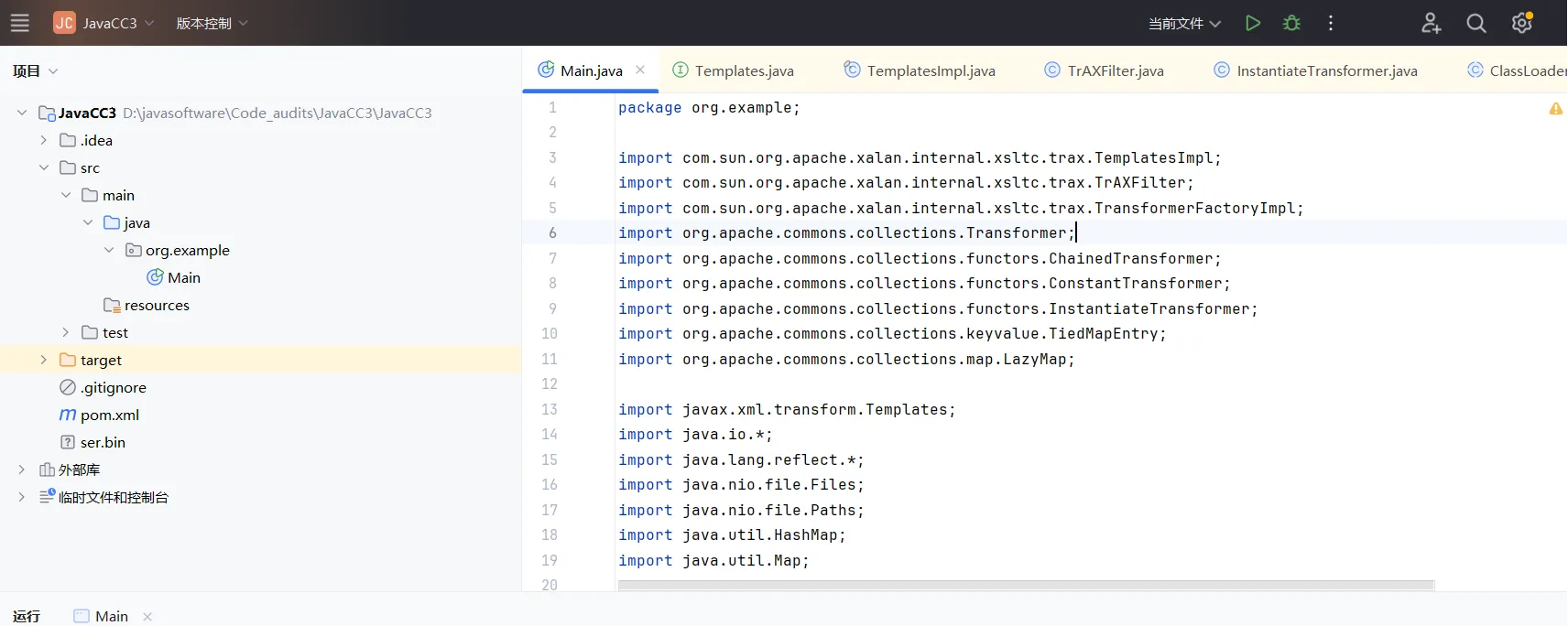Click the 外部库 library icon
Viewport: 1568px width, 626px height.
point(47,469)
